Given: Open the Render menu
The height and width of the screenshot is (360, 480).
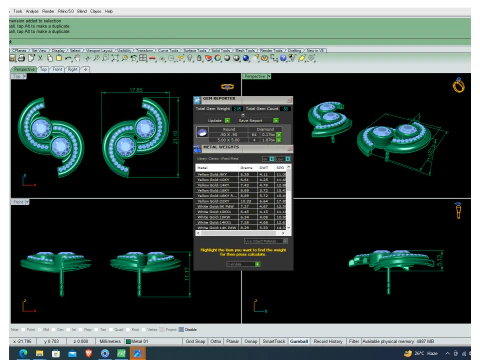Looking at the screenshot, I should click(x=48, y=11).
